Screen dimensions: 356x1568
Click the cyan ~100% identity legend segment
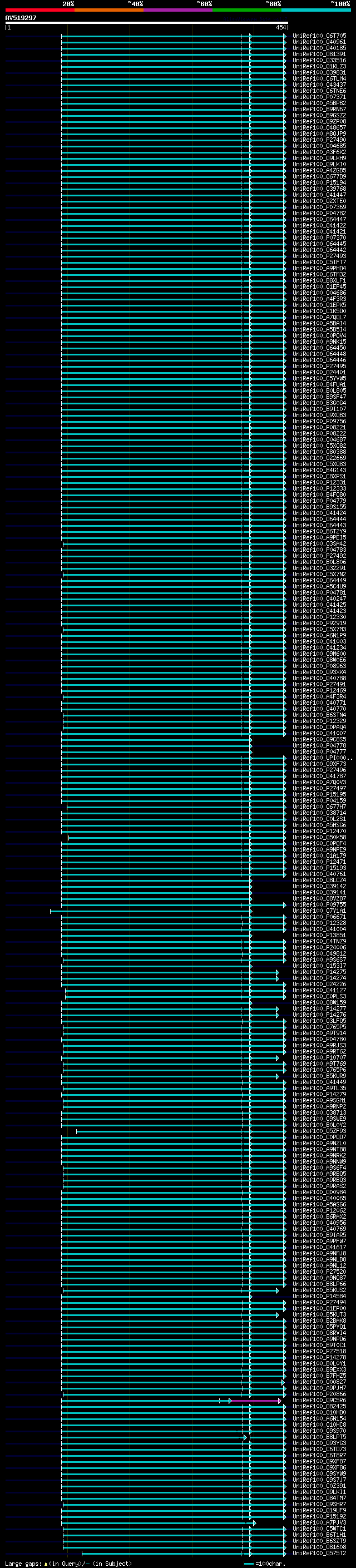[x=316, y=10]
